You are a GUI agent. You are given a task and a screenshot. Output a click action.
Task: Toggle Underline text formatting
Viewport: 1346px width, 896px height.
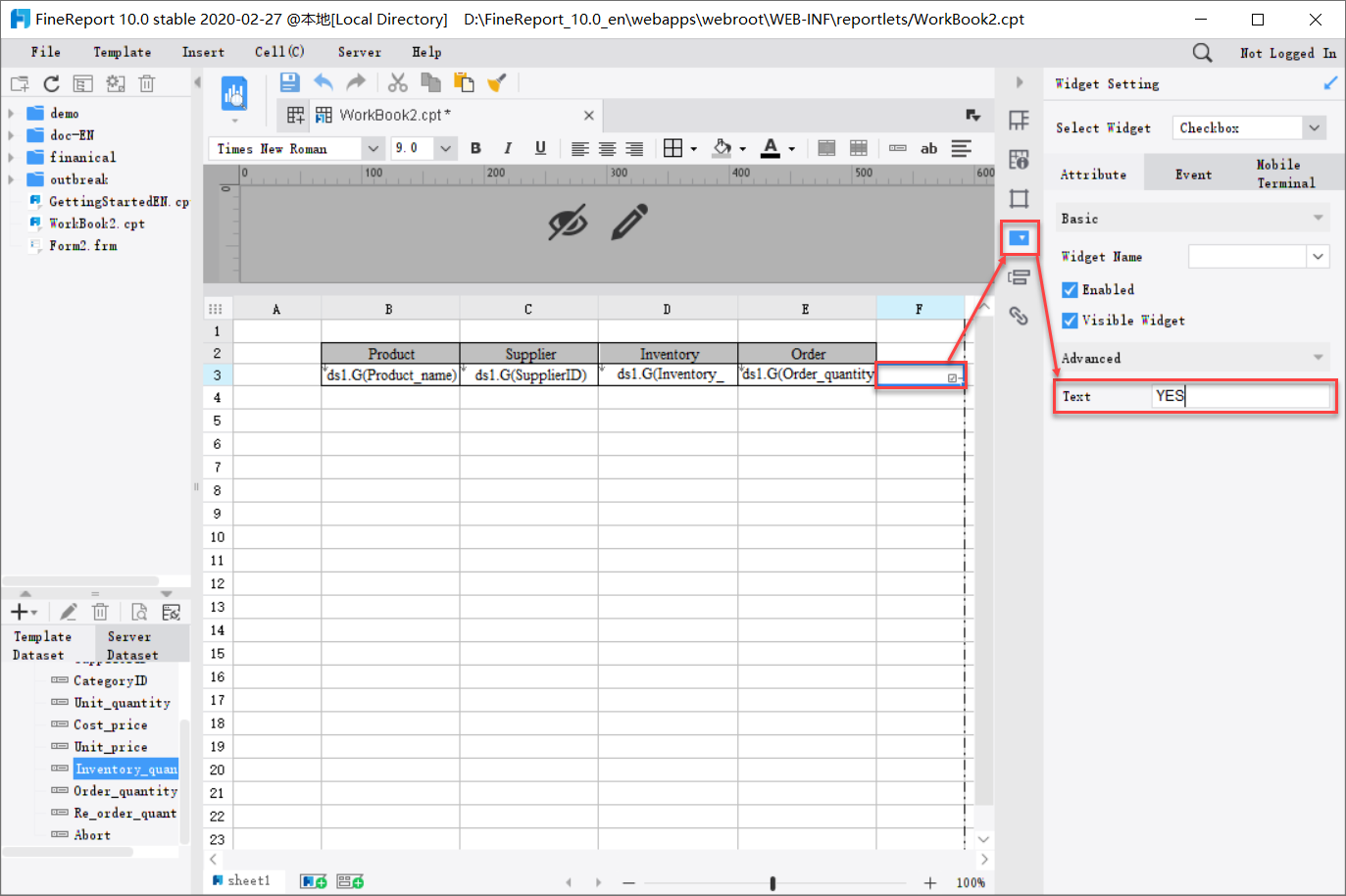pos(540,148)
